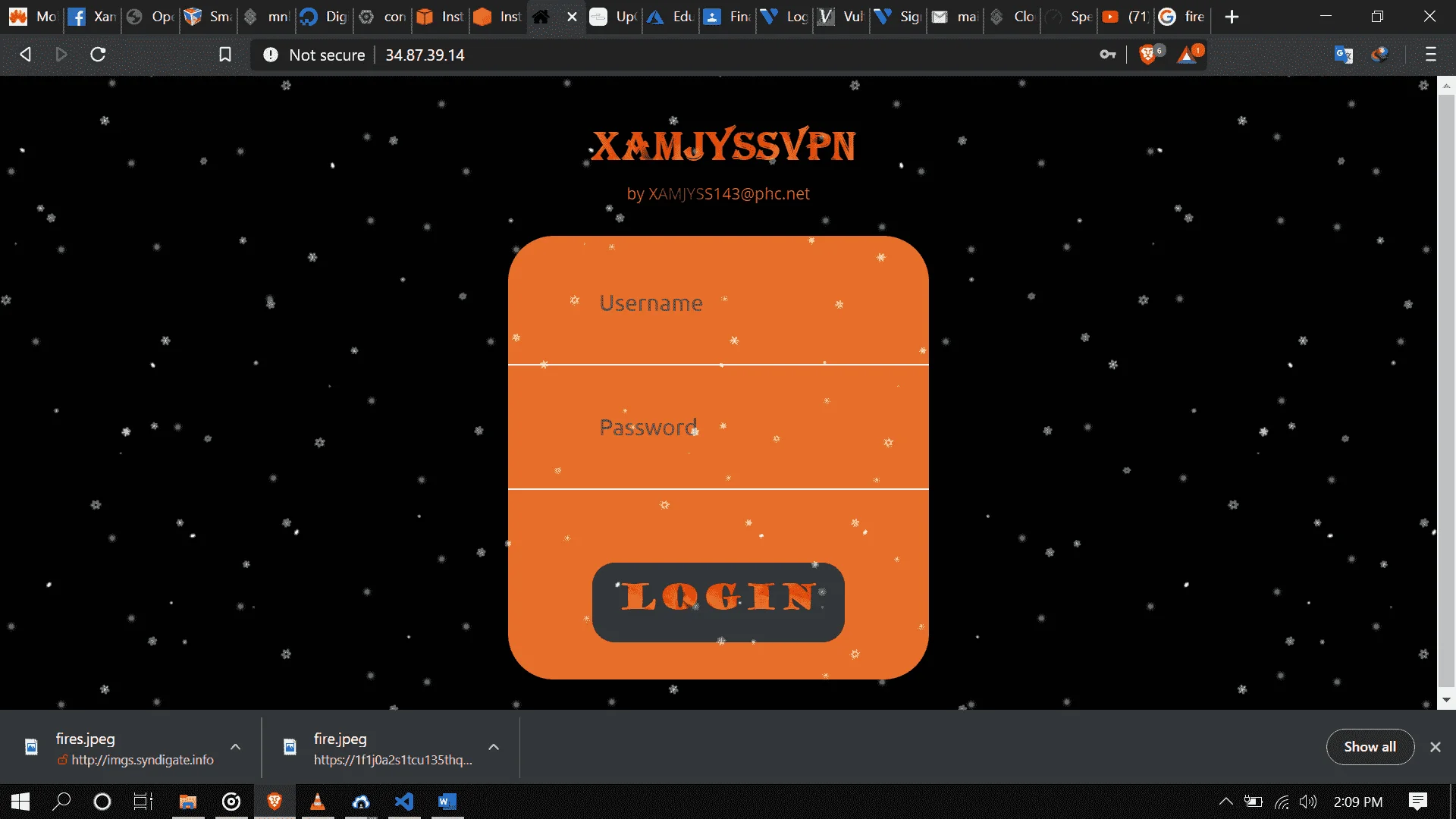The image size is (1456, 819).
Task: Switch to the 'Clo' tab
Action: tap(1012, 17)
